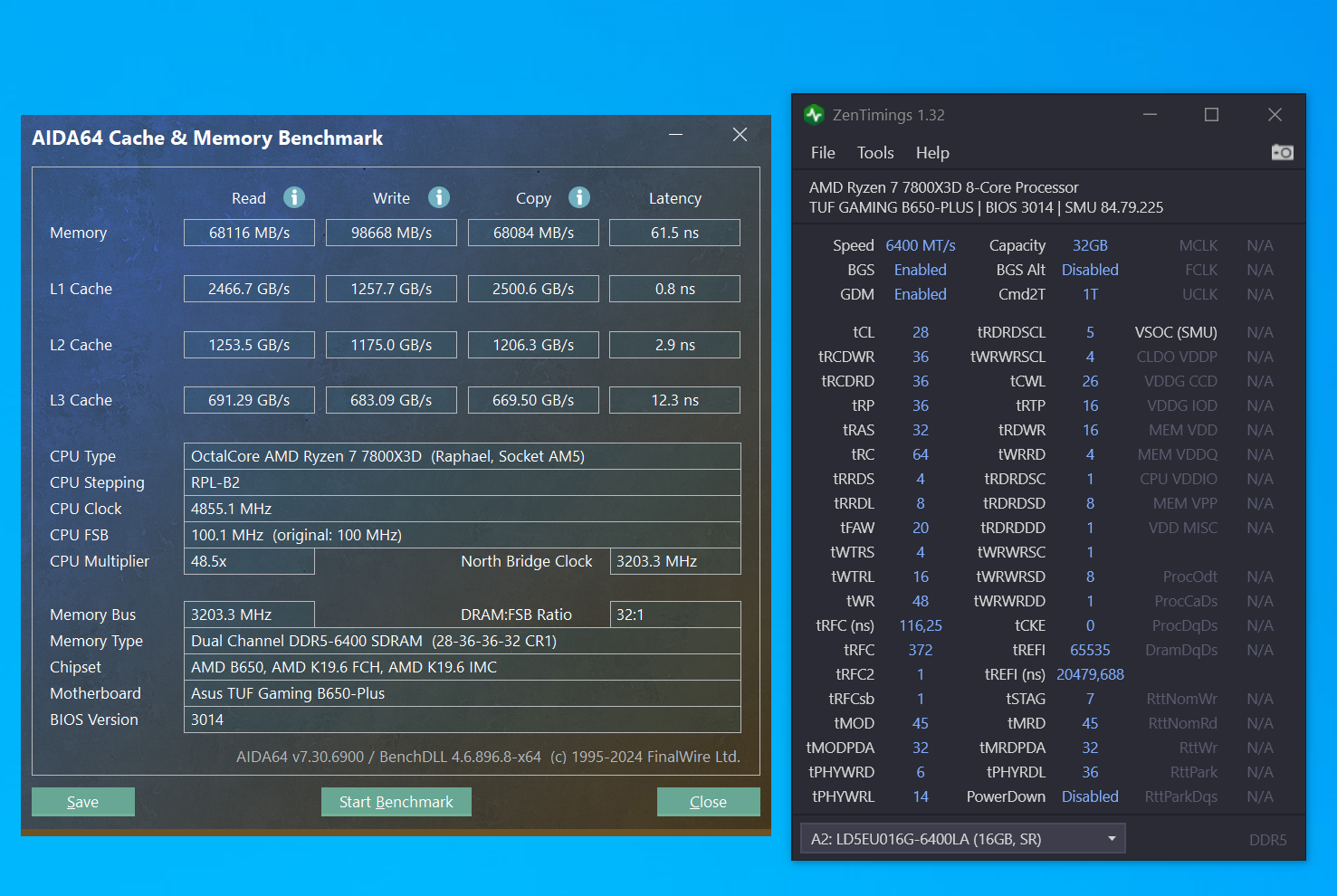
Task: Open the Tools menu in ZenTimings
Action: coord(875,153)
